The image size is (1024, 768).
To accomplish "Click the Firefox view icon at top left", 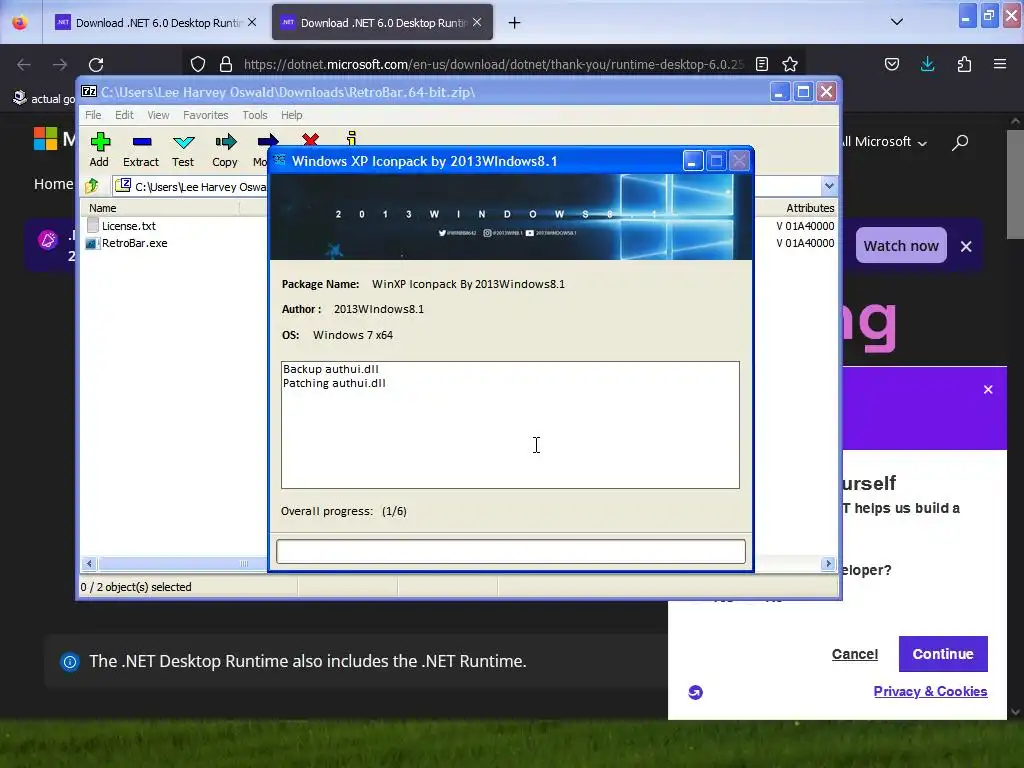I will (x=20, y=22).
